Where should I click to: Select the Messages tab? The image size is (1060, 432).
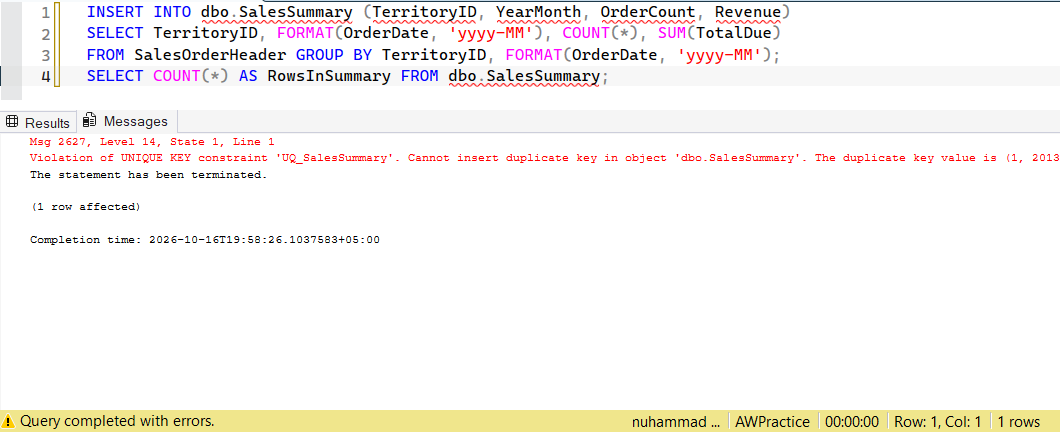(127, 122)
